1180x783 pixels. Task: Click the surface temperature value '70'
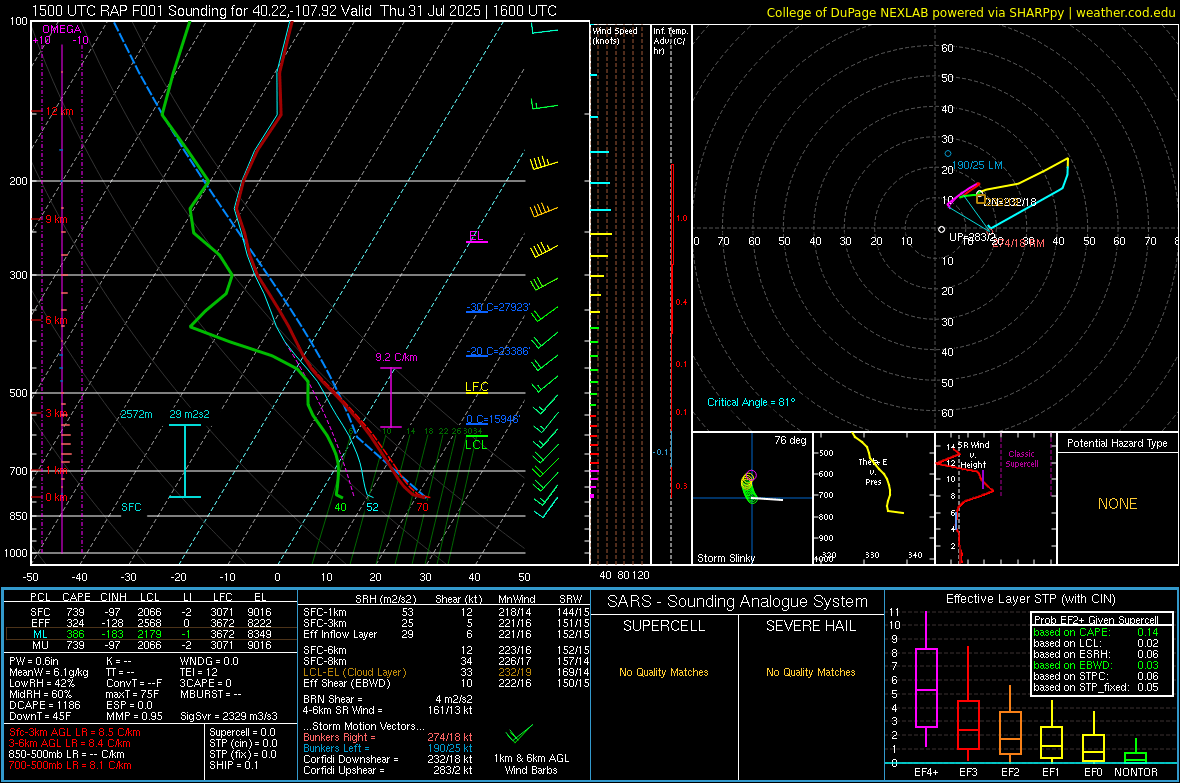pyautogui.click(x=422, y=507)
